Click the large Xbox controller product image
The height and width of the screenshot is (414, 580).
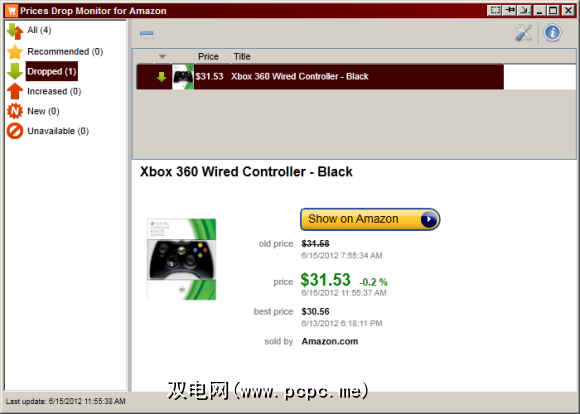tap(181, 259)
